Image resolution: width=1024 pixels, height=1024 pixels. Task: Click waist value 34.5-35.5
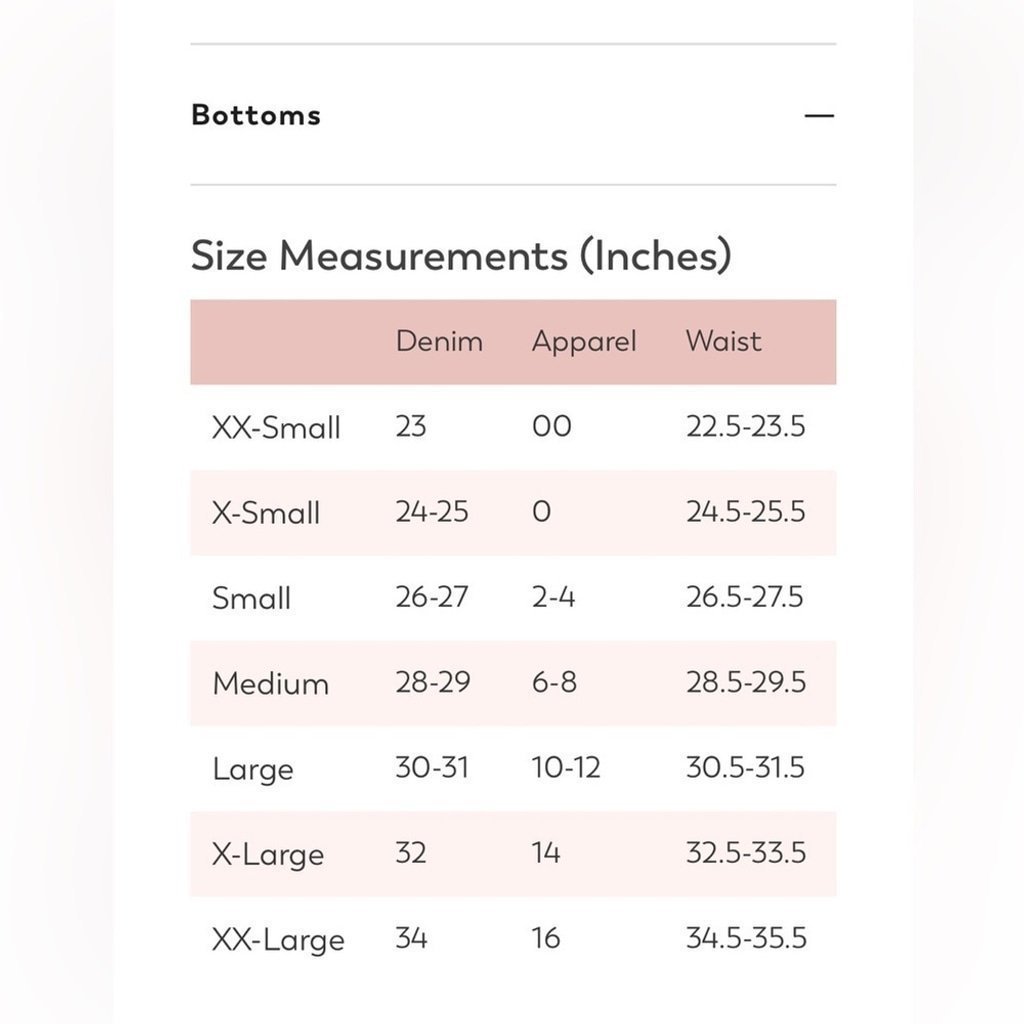pos(746,938)
